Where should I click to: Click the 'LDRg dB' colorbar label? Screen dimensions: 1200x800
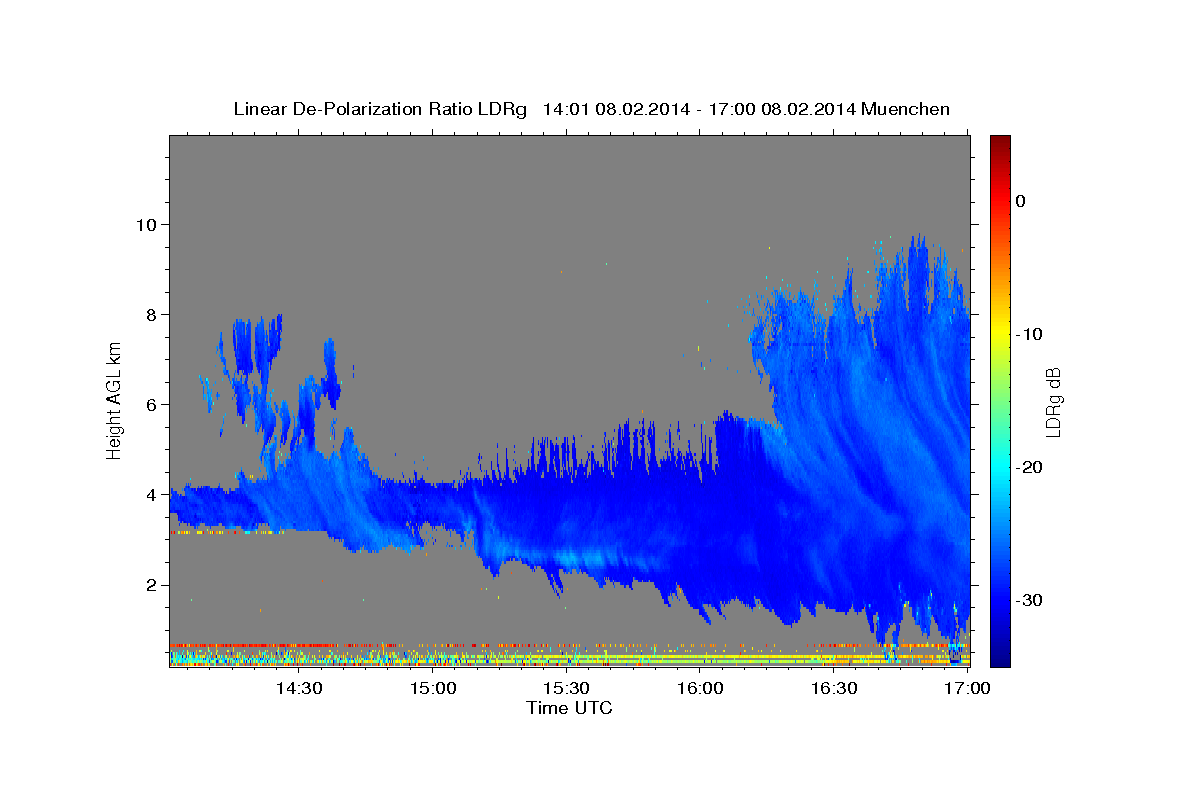(1052, 402)
